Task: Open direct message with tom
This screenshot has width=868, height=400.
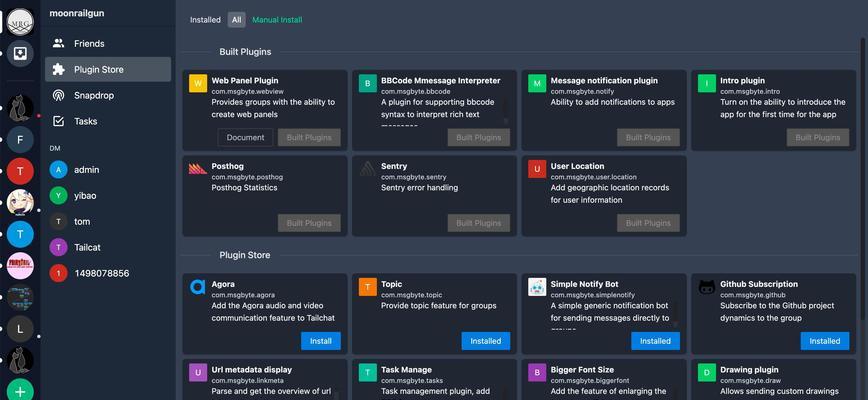Action: click(x=108, y=221)
